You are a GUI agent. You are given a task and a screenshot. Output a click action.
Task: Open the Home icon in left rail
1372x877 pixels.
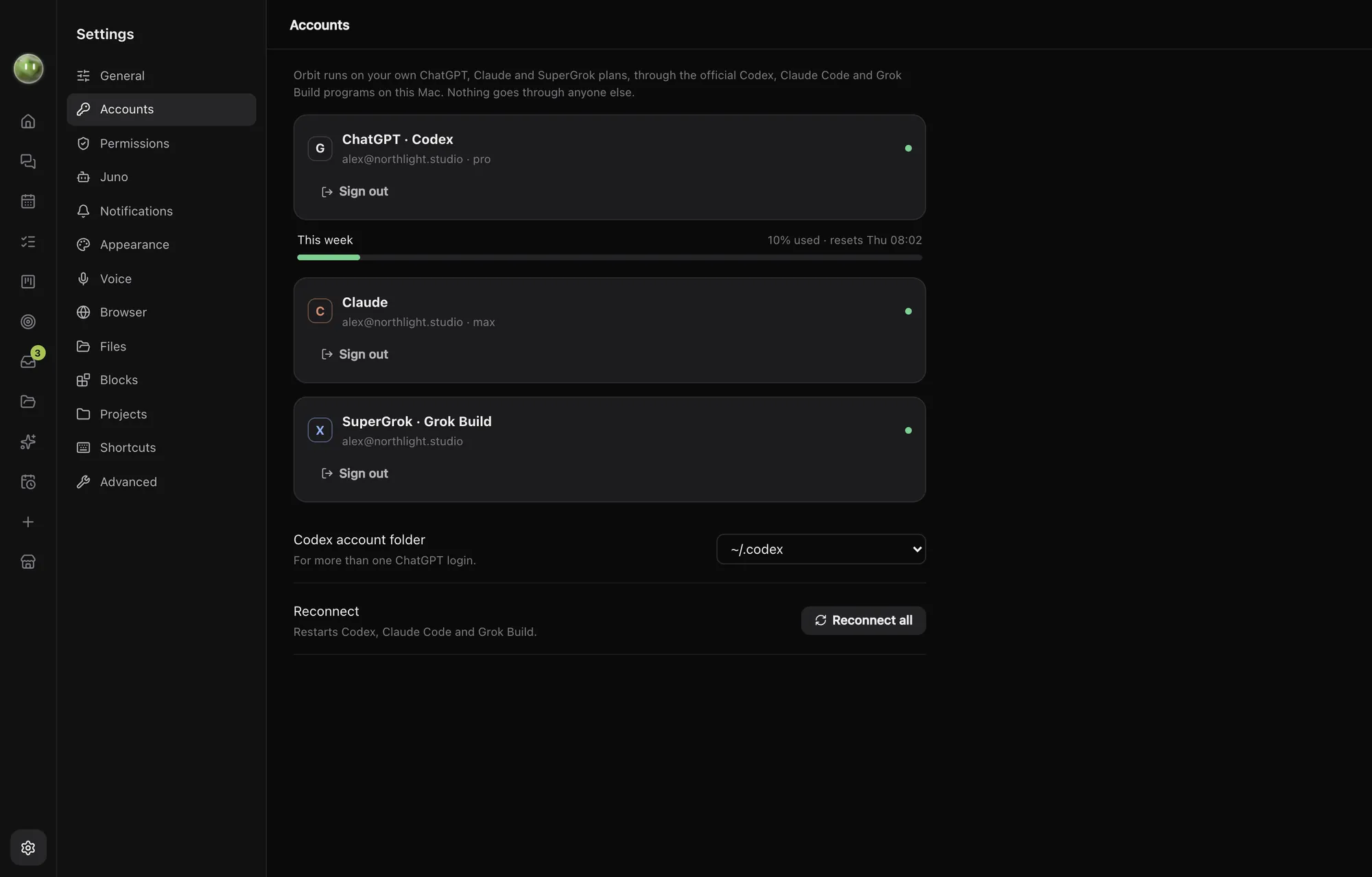tap(28, 121)
